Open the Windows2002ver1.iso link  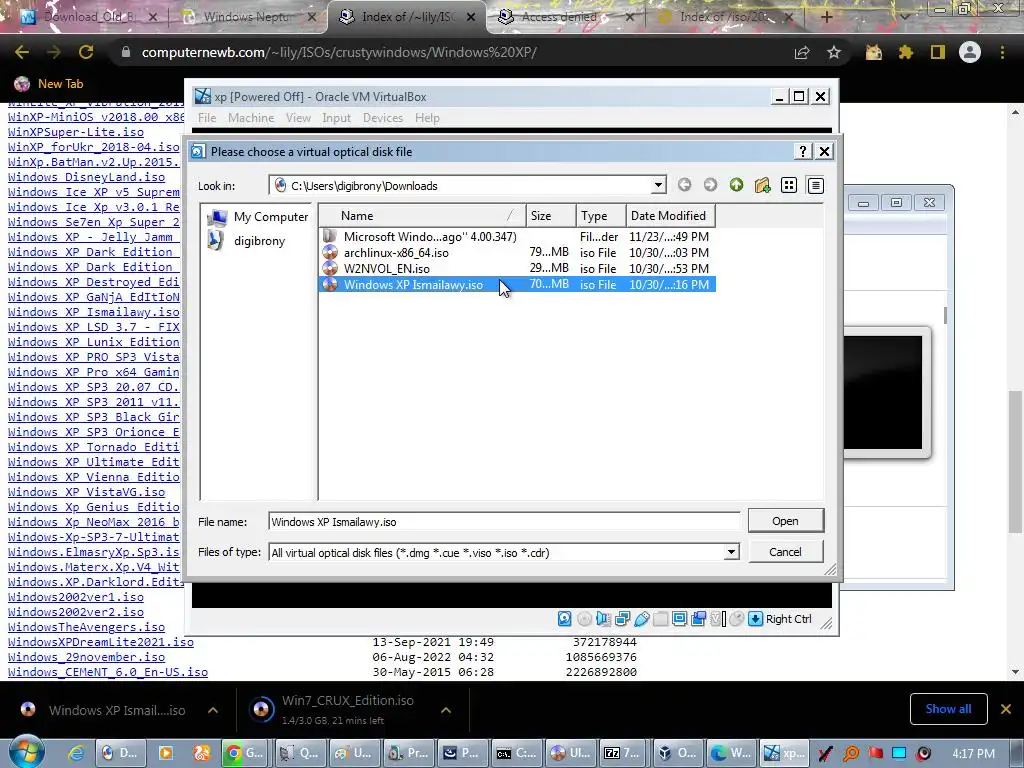[76, 597]
